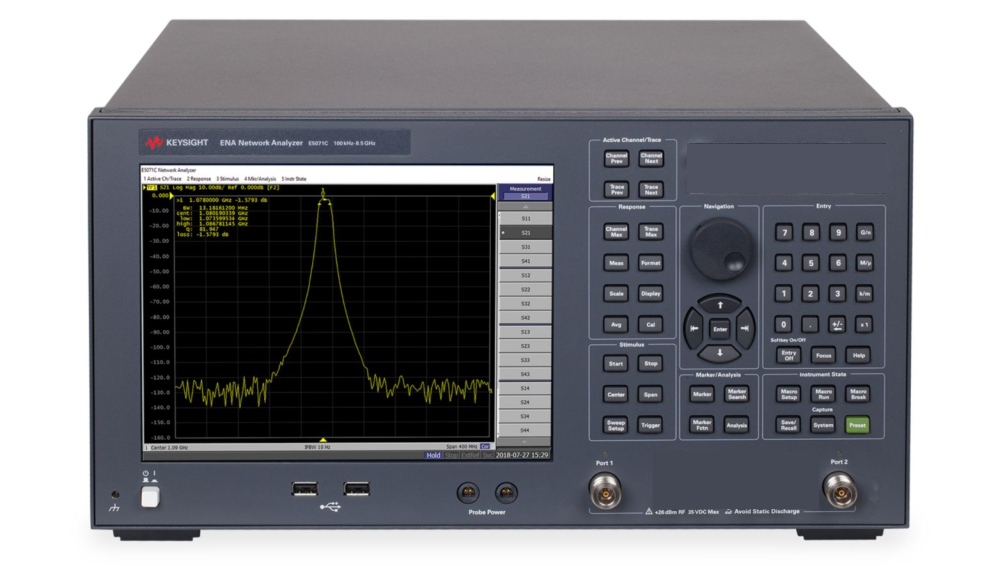
Task: Select the S44 measurement softkey
Action: click(x=525, y=430)
